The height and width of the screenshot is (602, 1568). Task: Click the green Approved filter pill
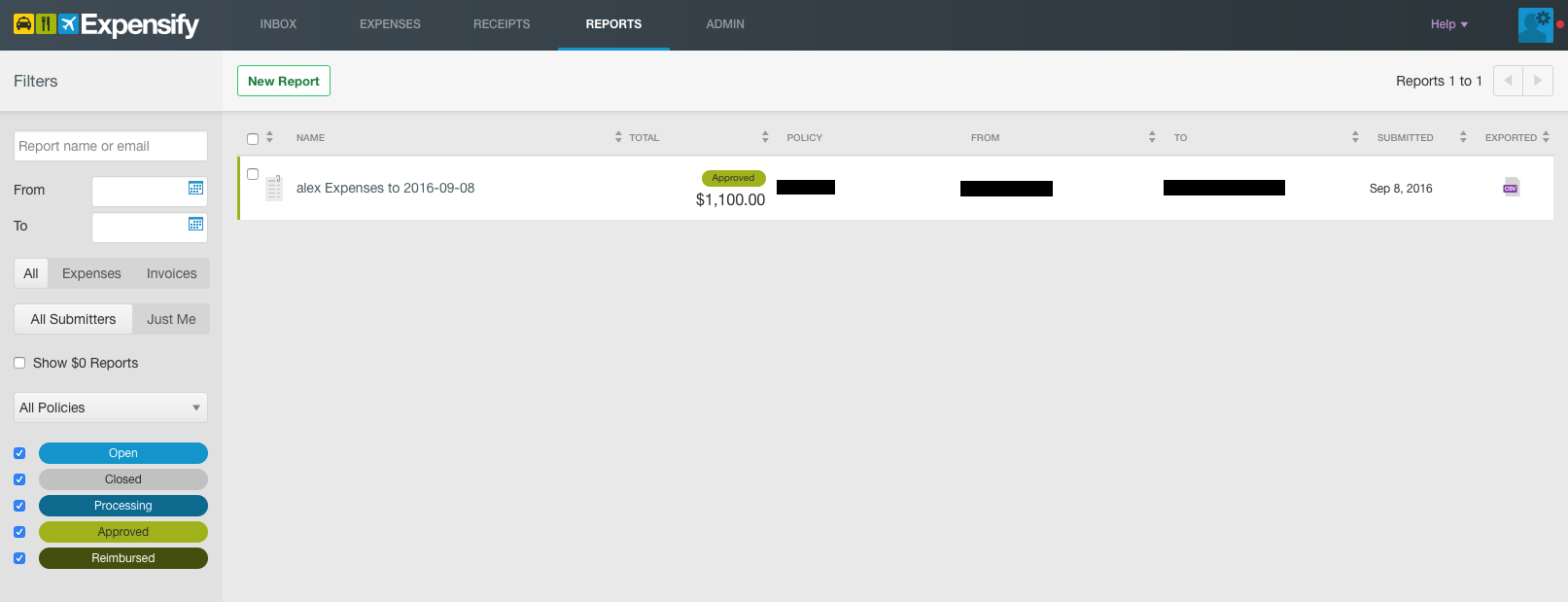123,532
